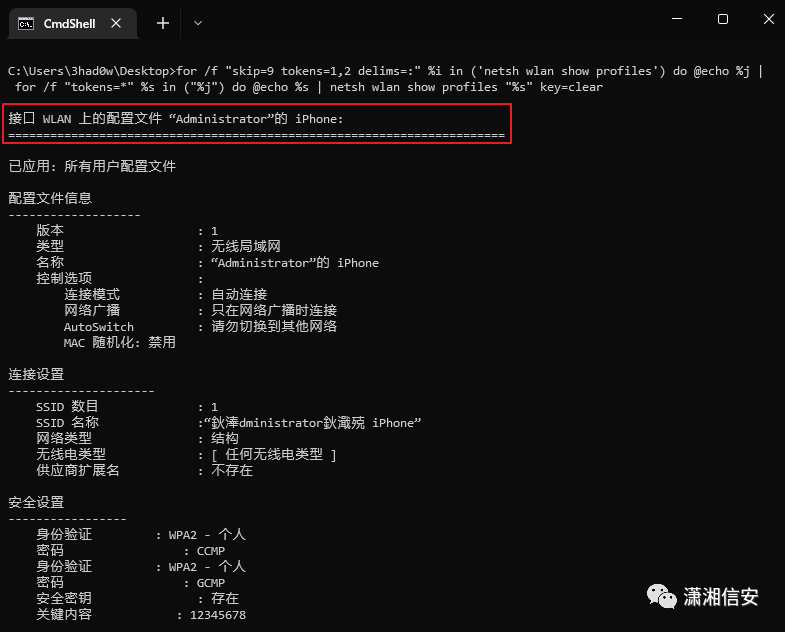
Task: Click the '连接设置' heading
Action: point(36,375)
